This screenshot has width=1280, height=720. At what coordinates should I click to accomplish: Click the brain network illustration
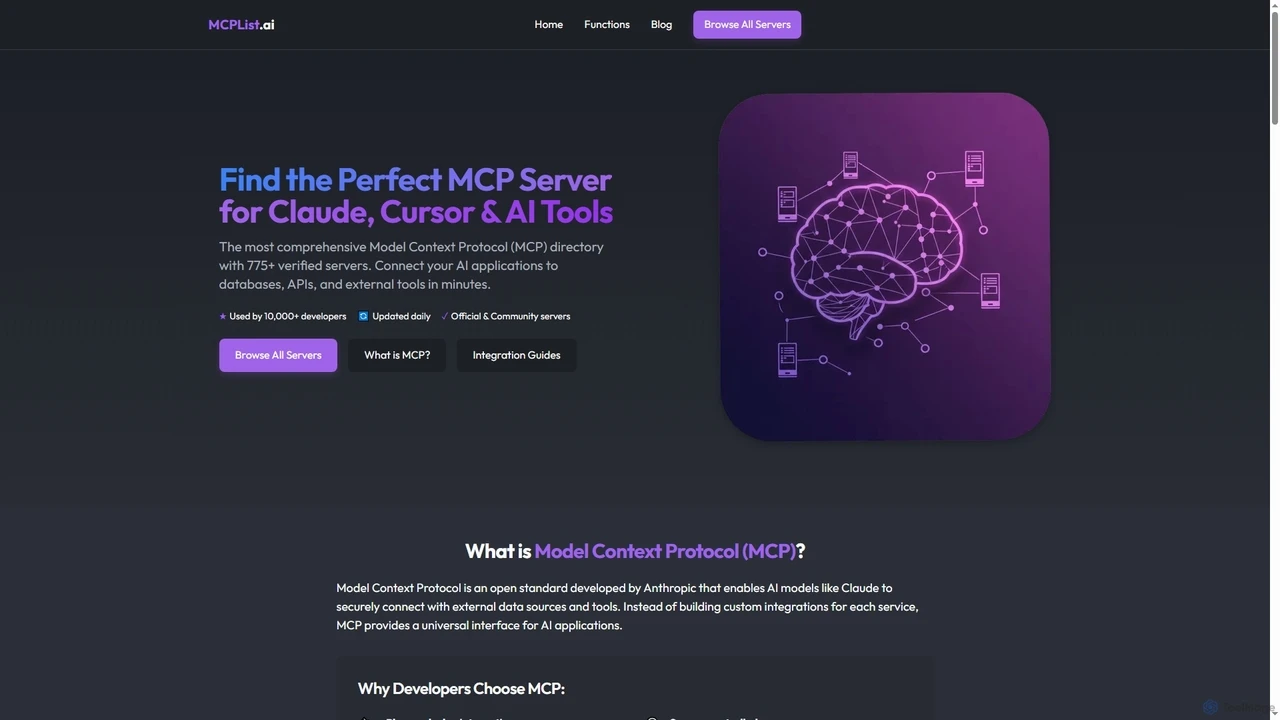pos(884,266)
